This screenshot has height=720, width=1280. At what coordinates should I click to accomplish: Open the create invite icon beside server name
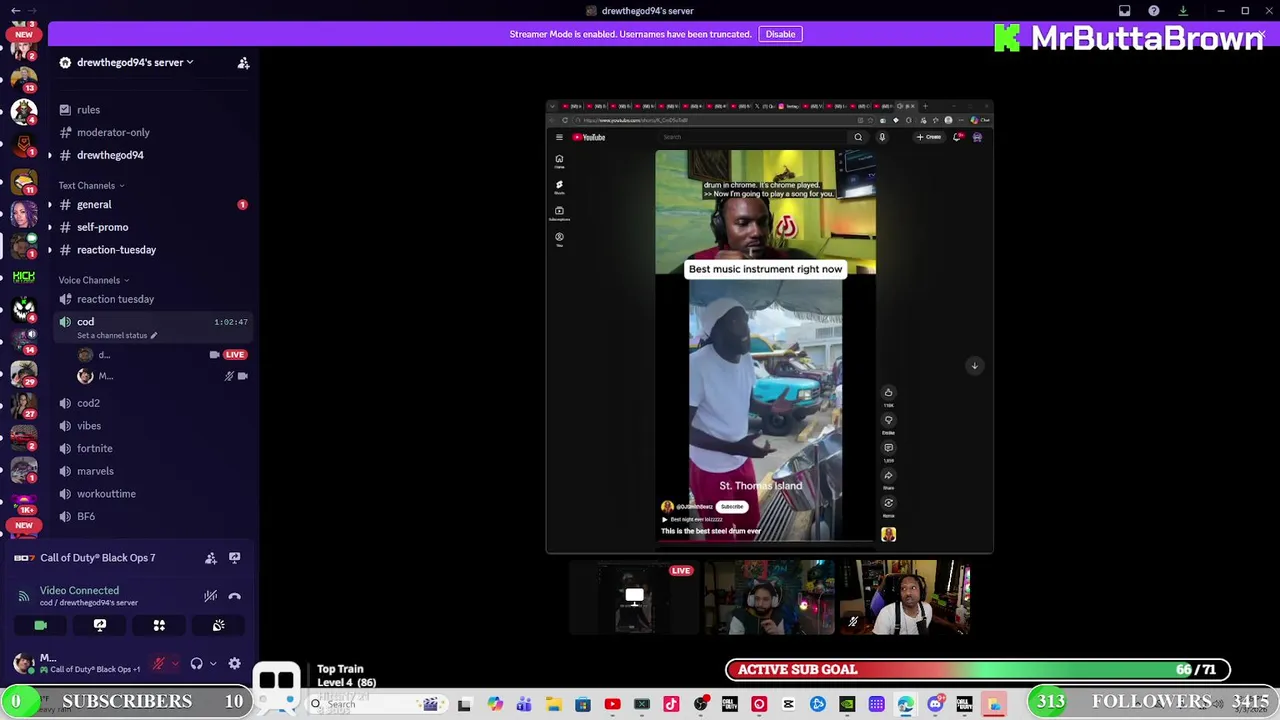click(x=243, y=63)
